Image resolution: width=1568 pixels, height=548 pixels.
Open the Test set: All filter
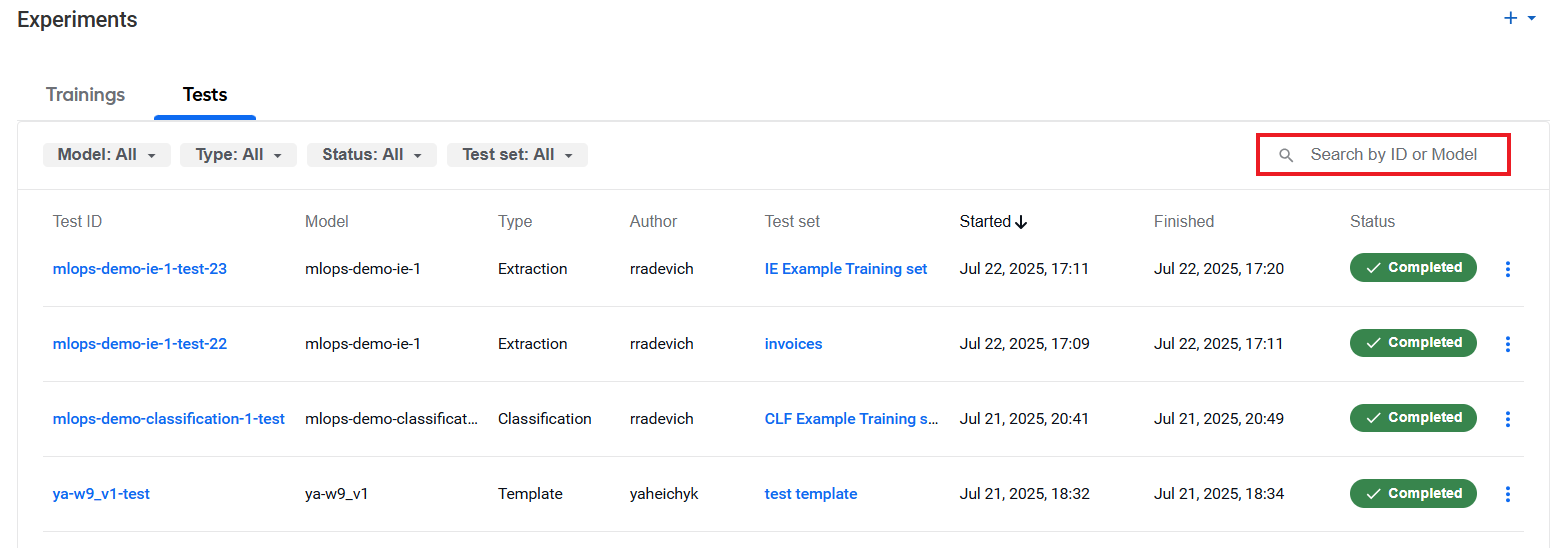(x=517, y=155)
